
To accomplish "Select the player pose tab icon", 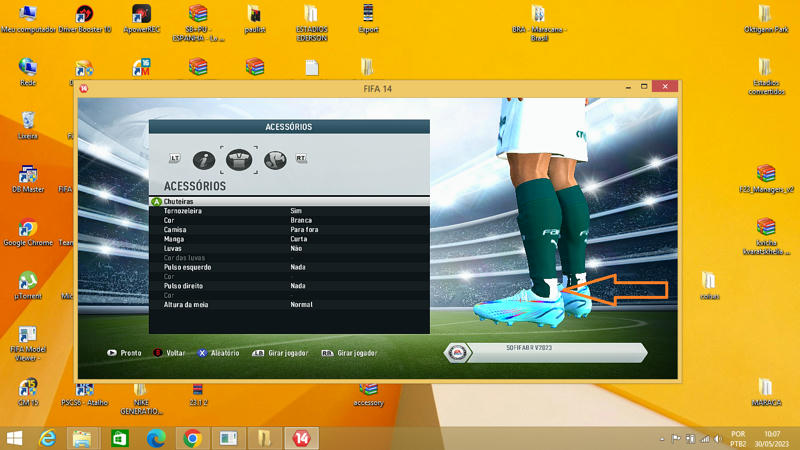I will pyautogui.click(x=275, y=160).
